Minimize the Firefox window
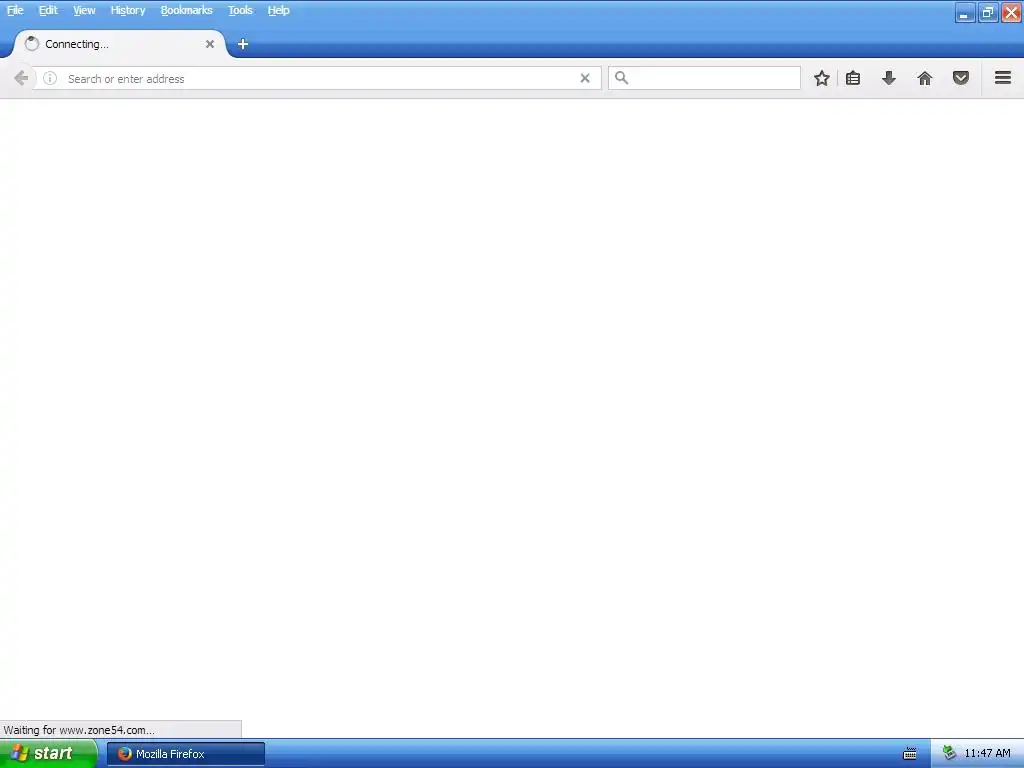This screenshot has height=768, width=1024. [x=964, y=12]
